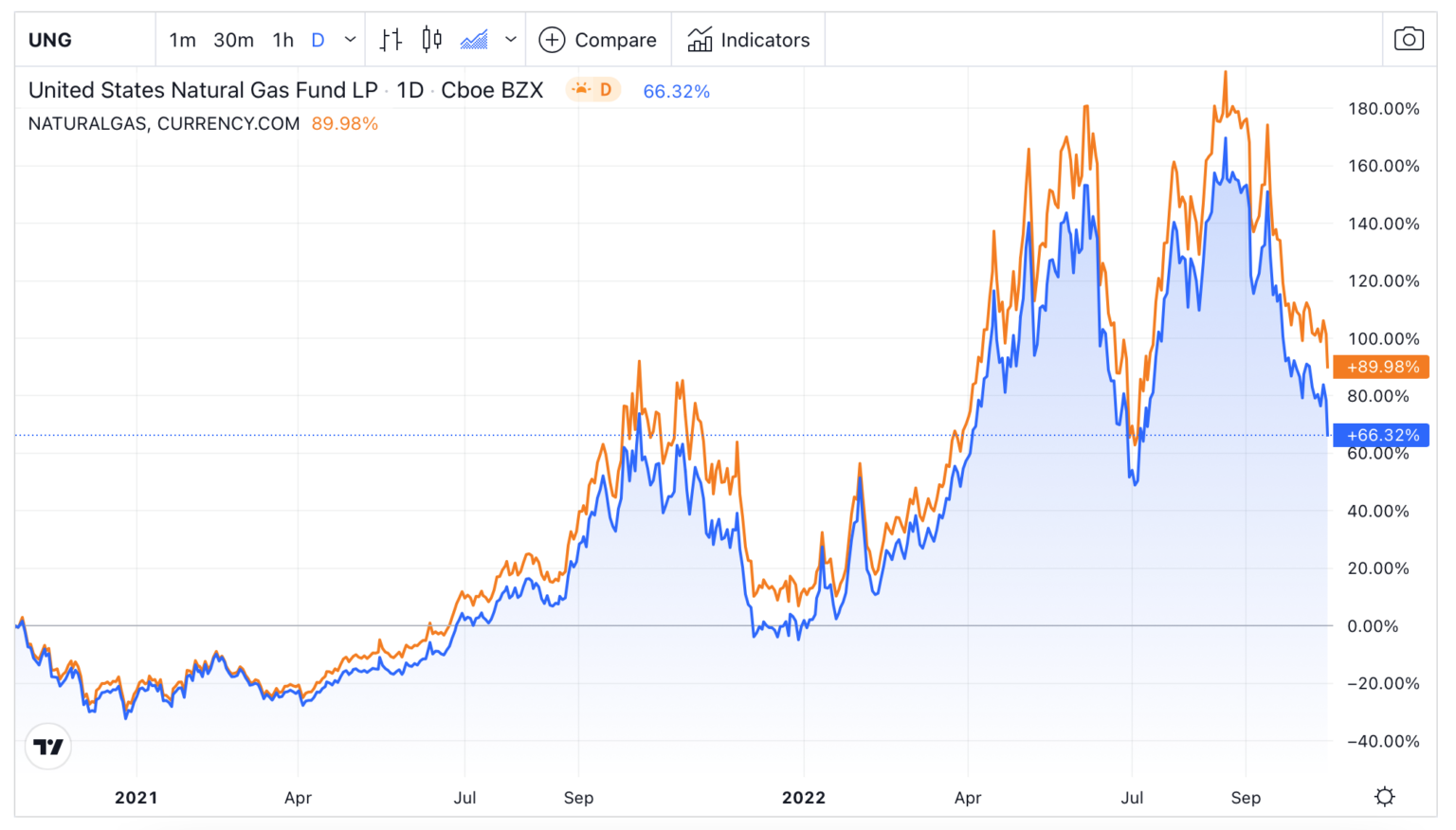Switch to candlestick chart style
1456x830 pixels.
tap(431, 39)
